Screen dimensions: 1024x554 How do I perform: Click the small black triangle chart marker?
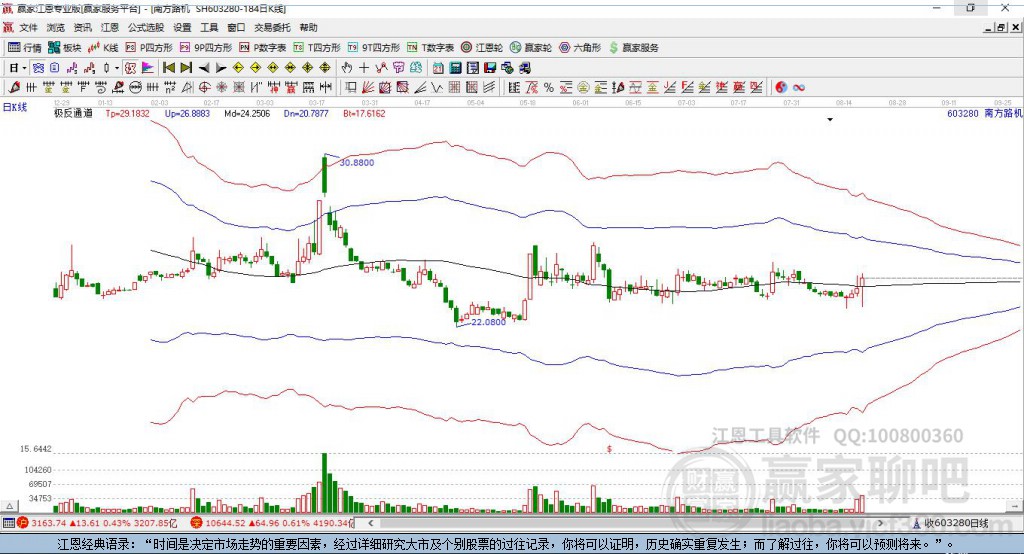point(830,120)
